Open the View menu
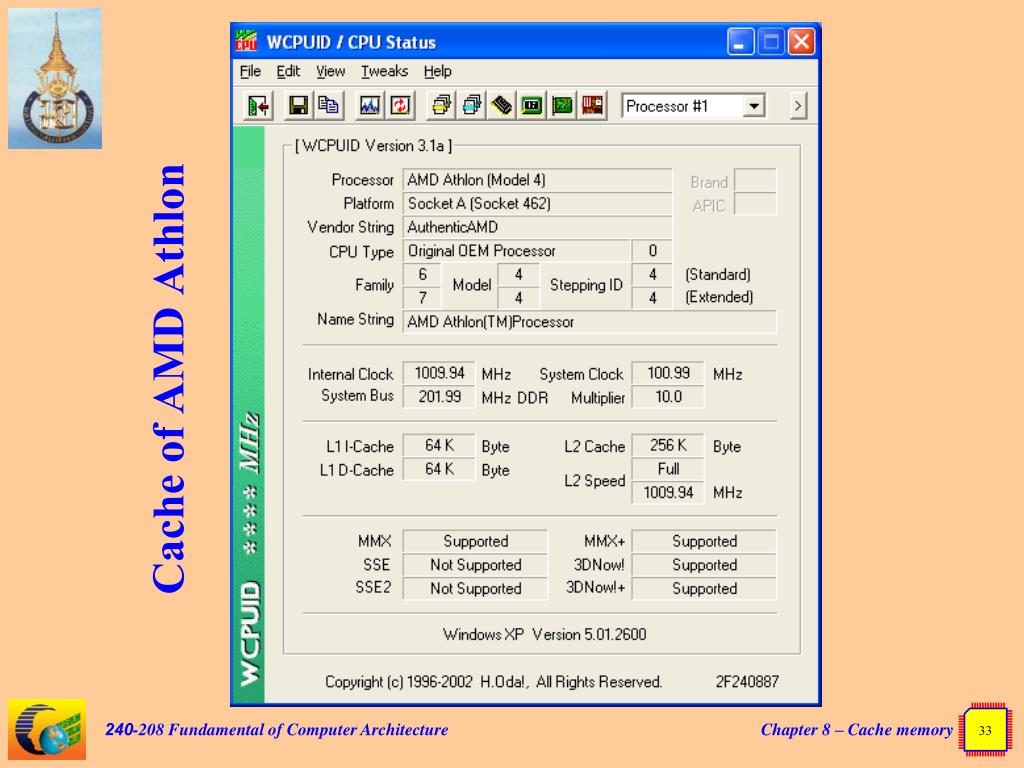This screenshot has width=1024, height=768. point(330,71)
